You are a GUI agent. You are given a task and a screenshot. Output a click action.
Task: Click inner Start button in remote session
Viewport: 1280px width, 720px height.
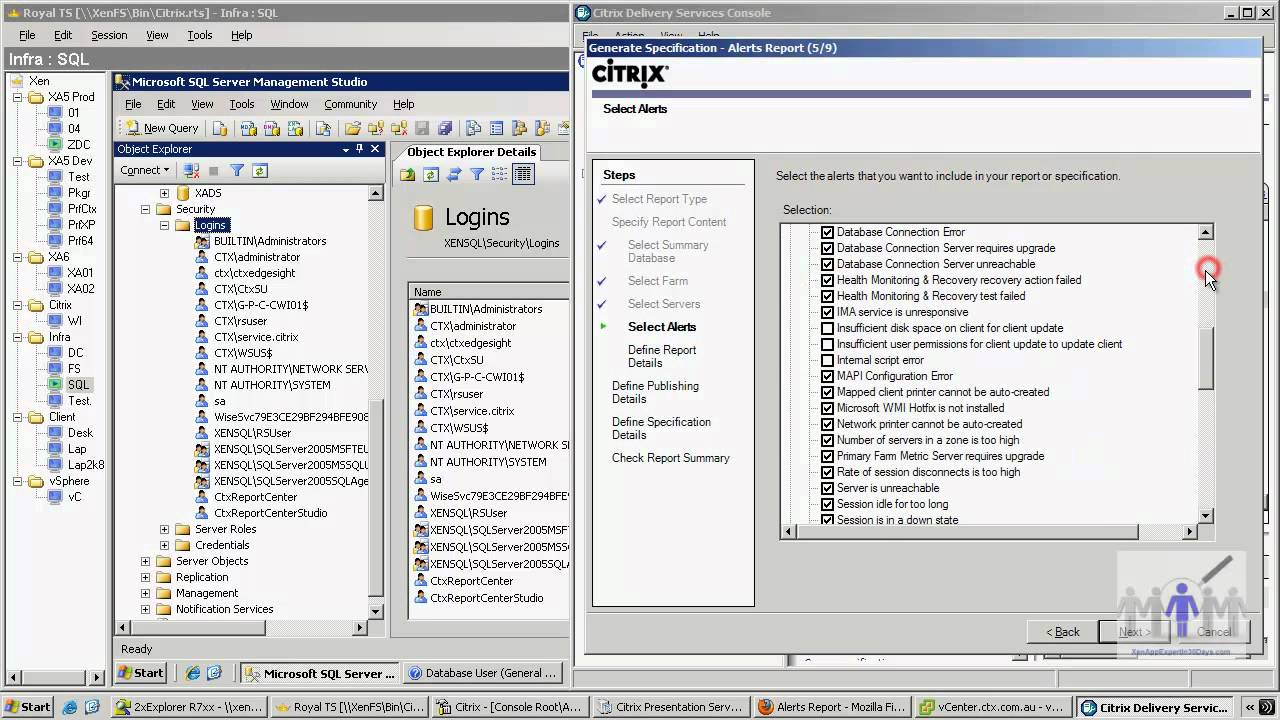[x=143, y=673]
